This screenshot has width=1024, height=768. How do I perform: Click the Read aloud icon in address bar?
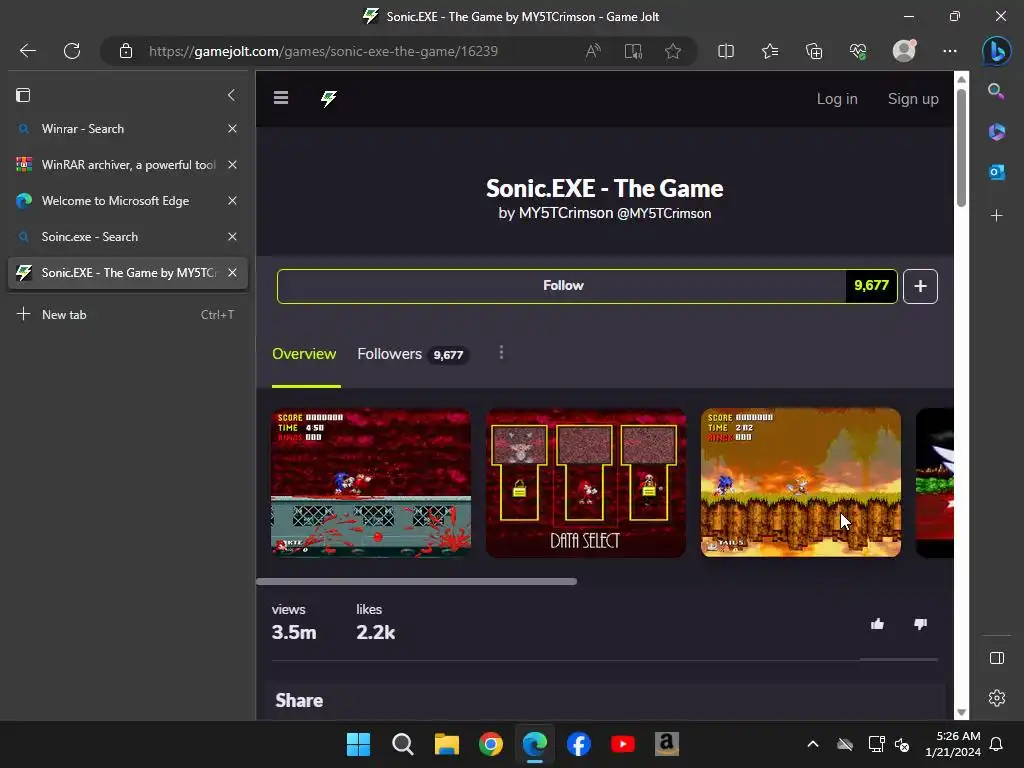point(593,51)
